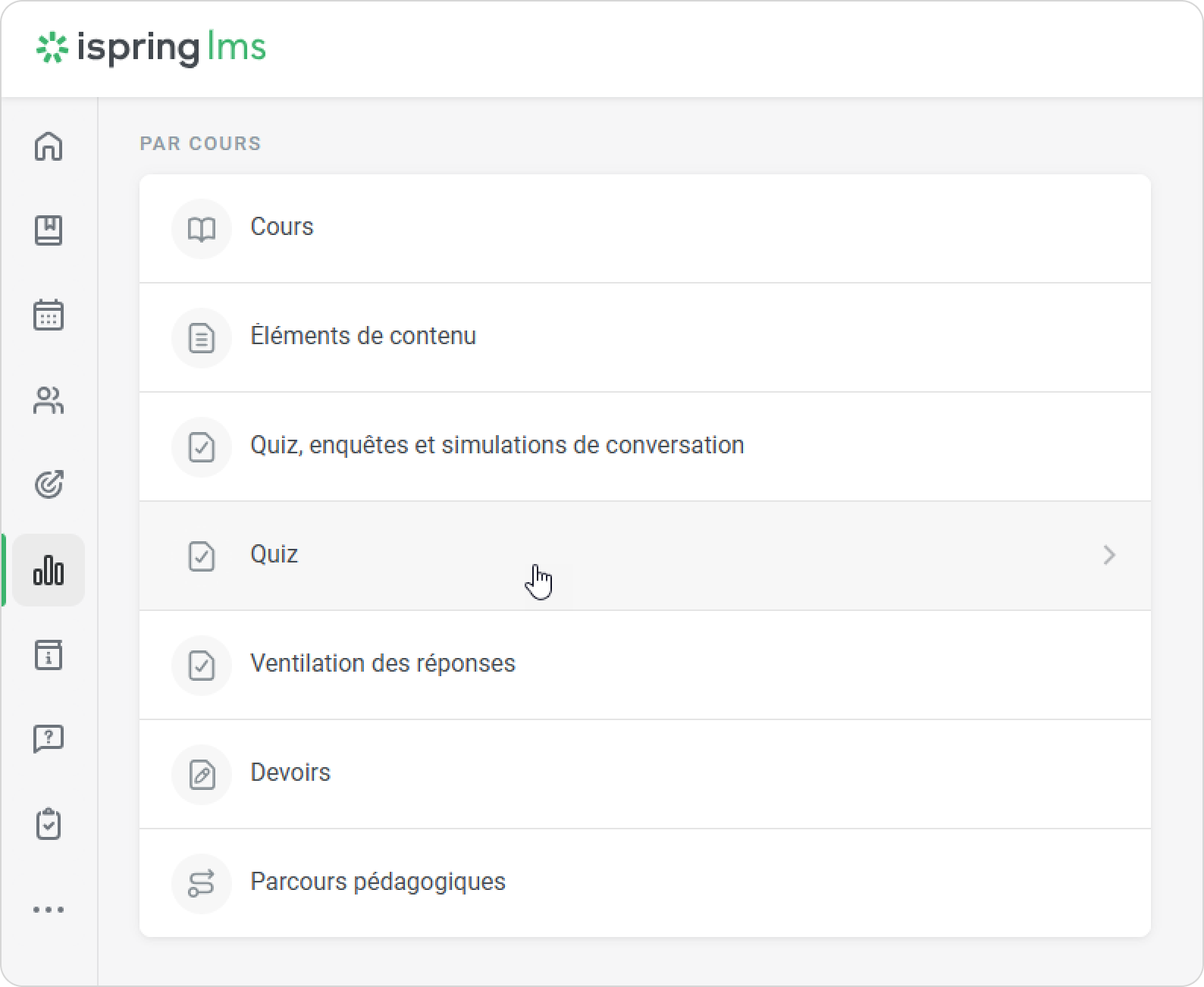Click the target goals sidebar icon
This screenshot has width=1204, height=987.
click(x=49, y=485)
